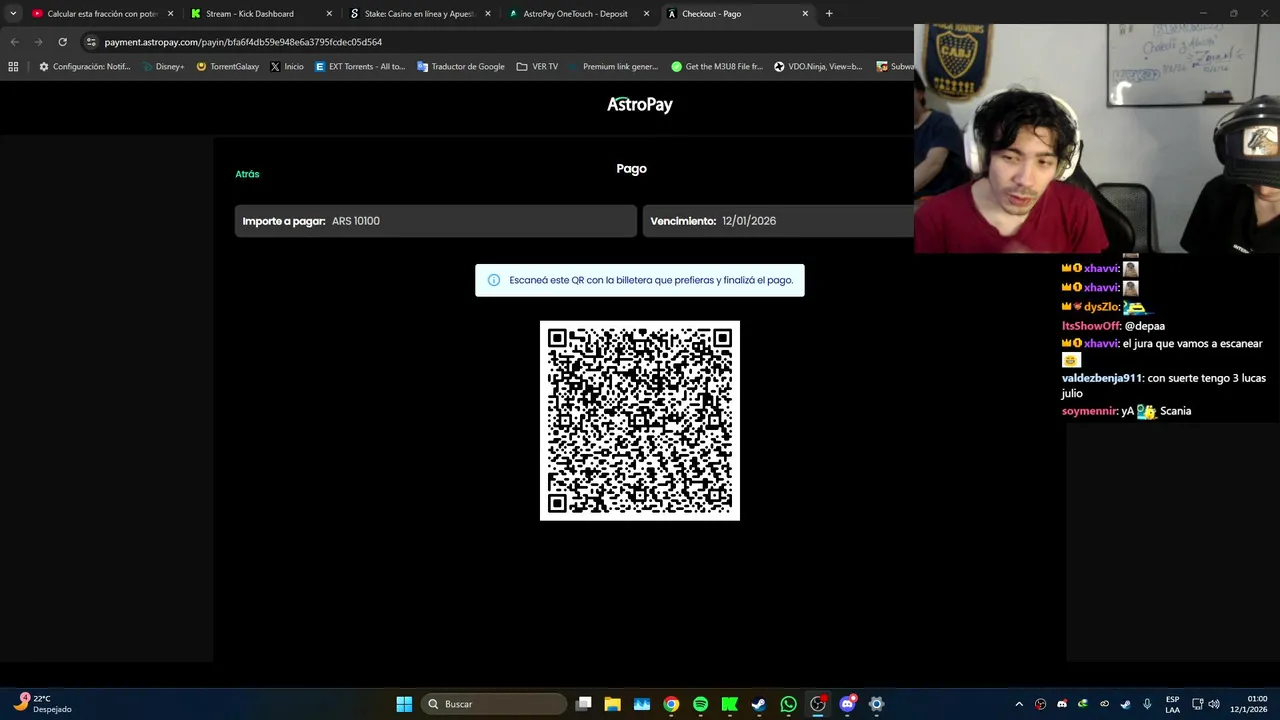Click the payment QR code image

(x=640, y=420)
